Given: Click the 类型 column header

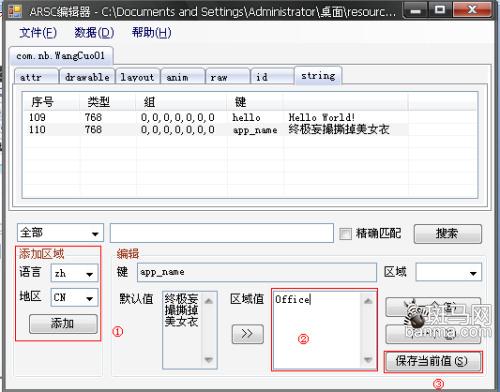Looking at the screenshot, I should [x=107, y=102].
